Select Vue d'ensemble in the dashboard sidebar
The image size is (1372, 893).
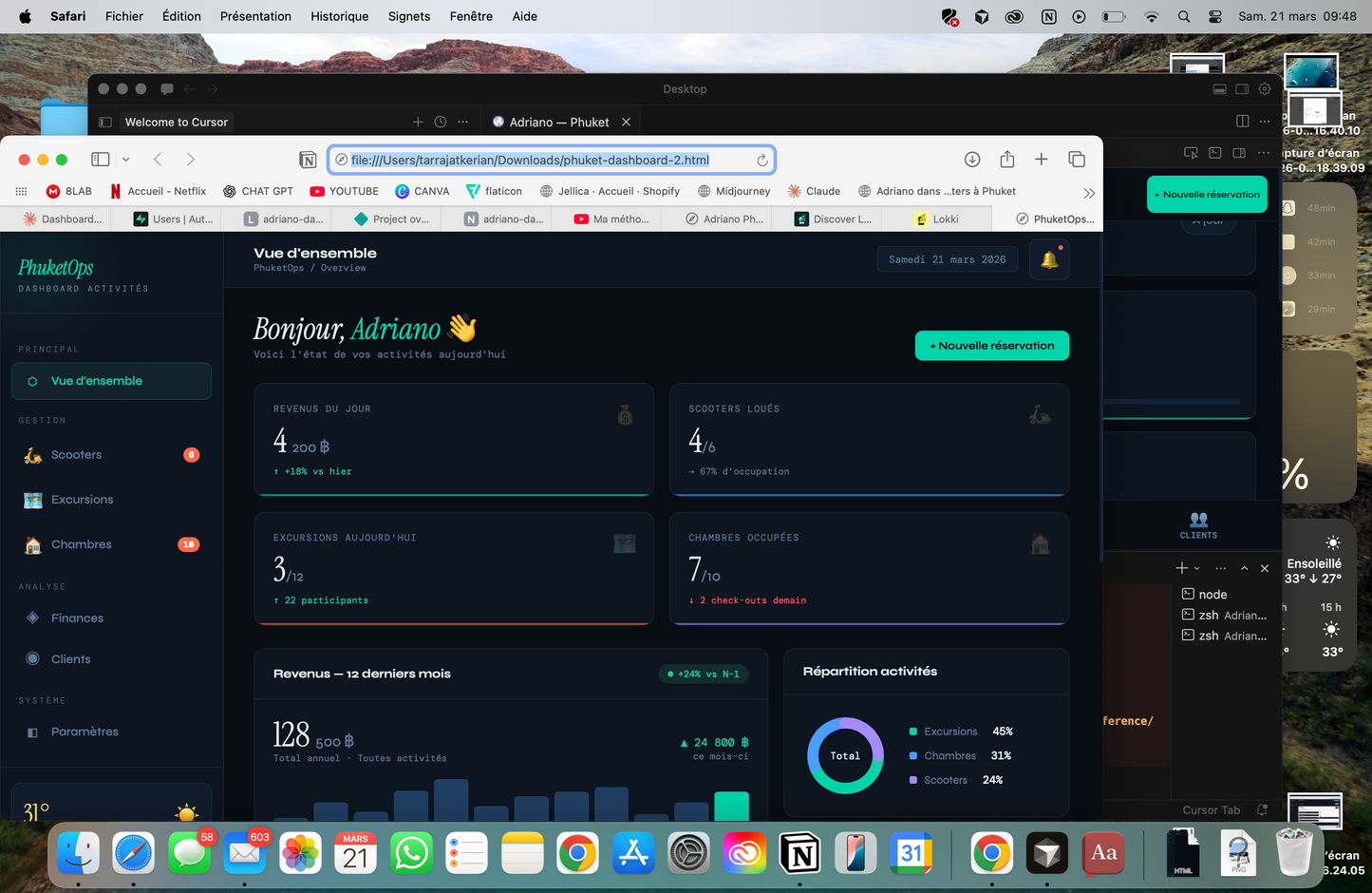point(111,381)
